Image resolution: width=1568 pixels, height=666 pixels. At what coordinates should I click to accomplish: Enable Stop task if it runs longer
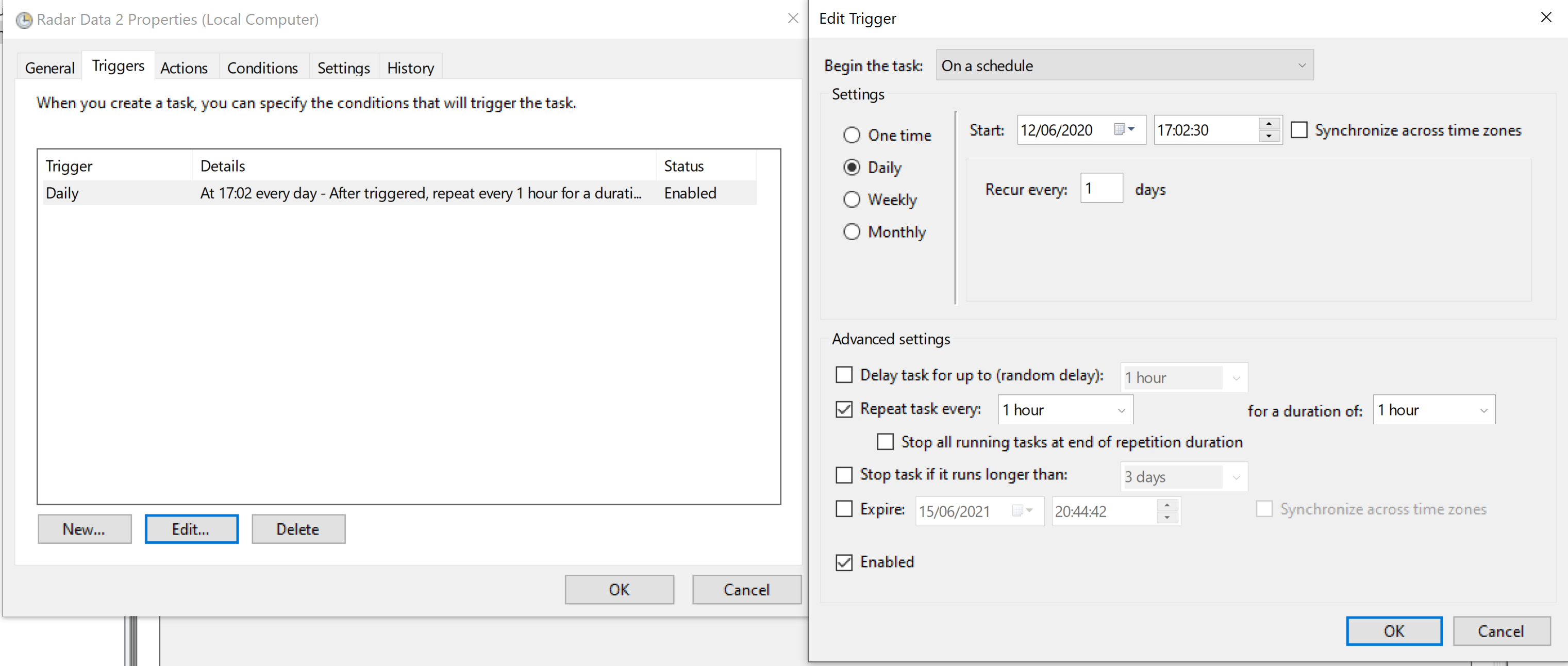[844, 474]
